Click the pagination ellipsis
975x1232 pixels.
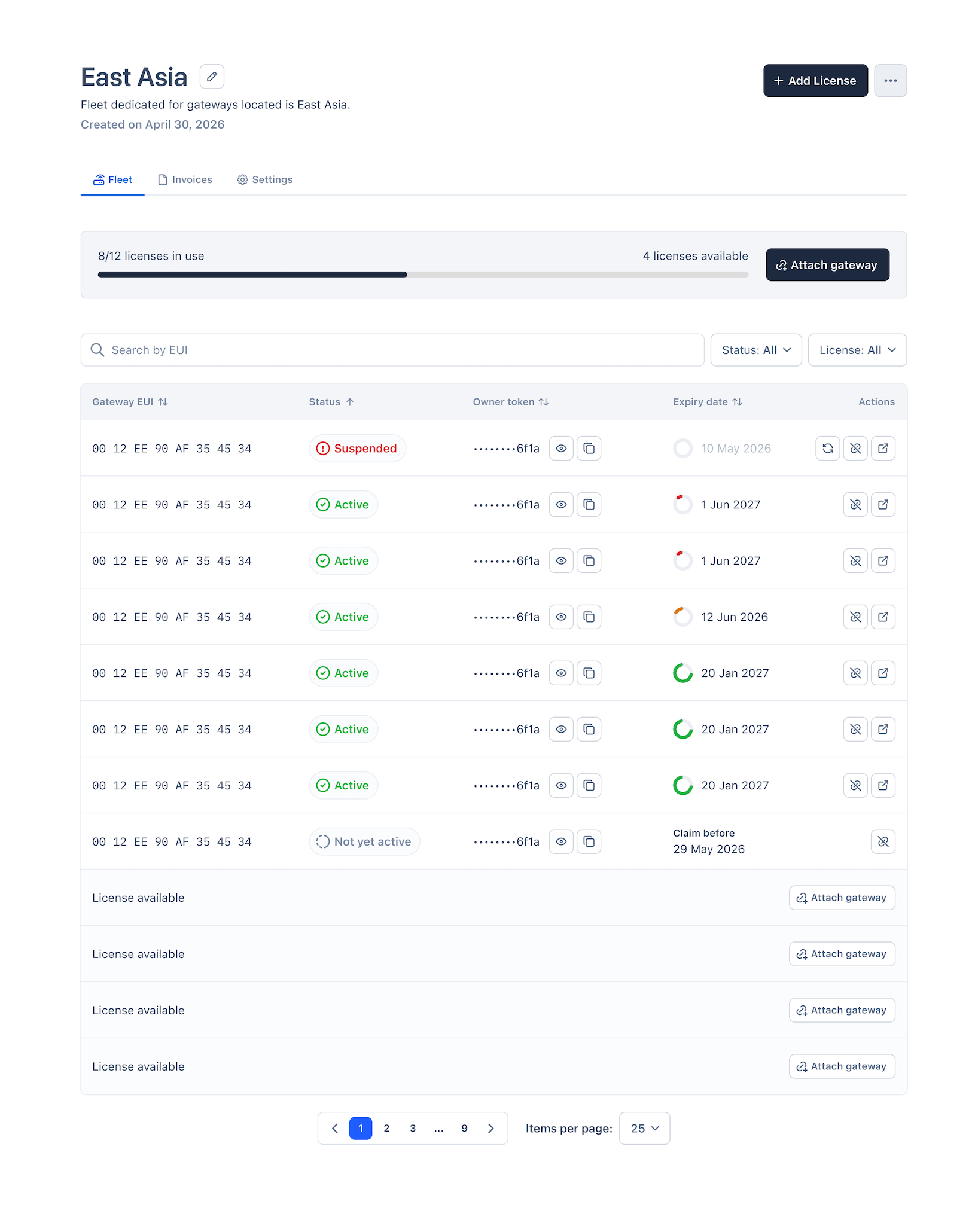438,1129
